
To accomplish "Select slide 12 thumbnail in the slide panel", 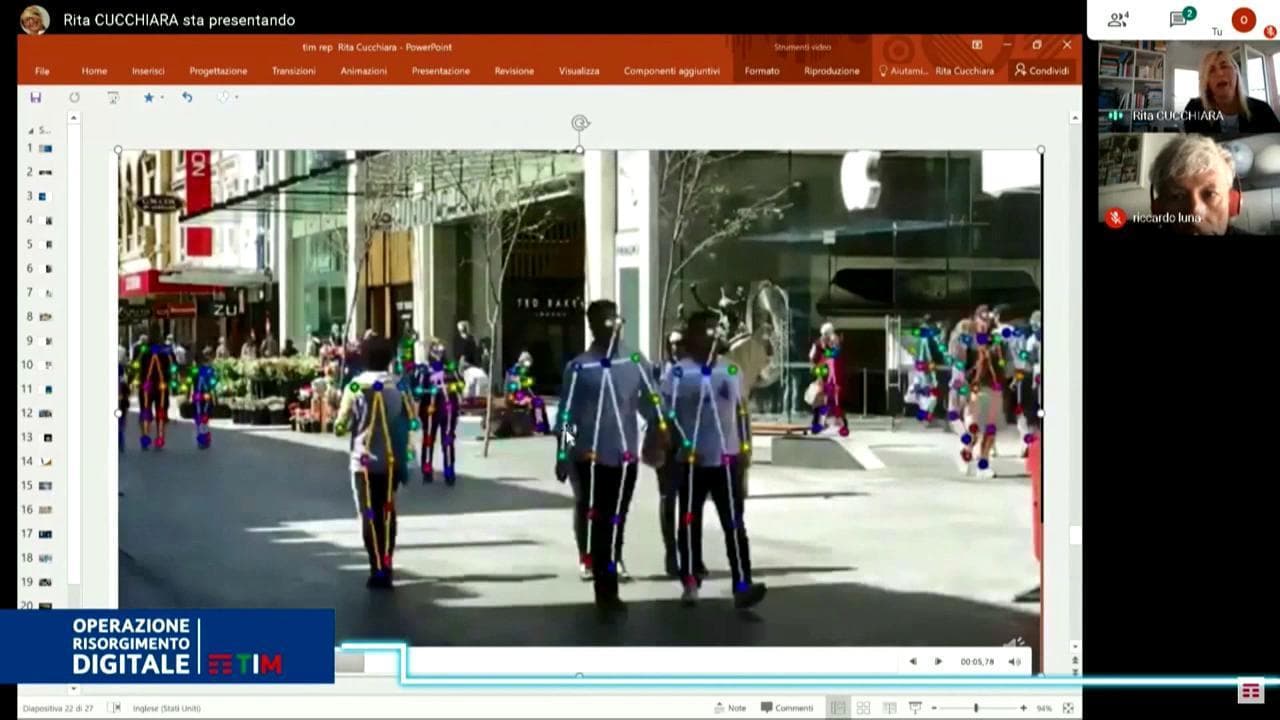I will click(x=46, y=413).
